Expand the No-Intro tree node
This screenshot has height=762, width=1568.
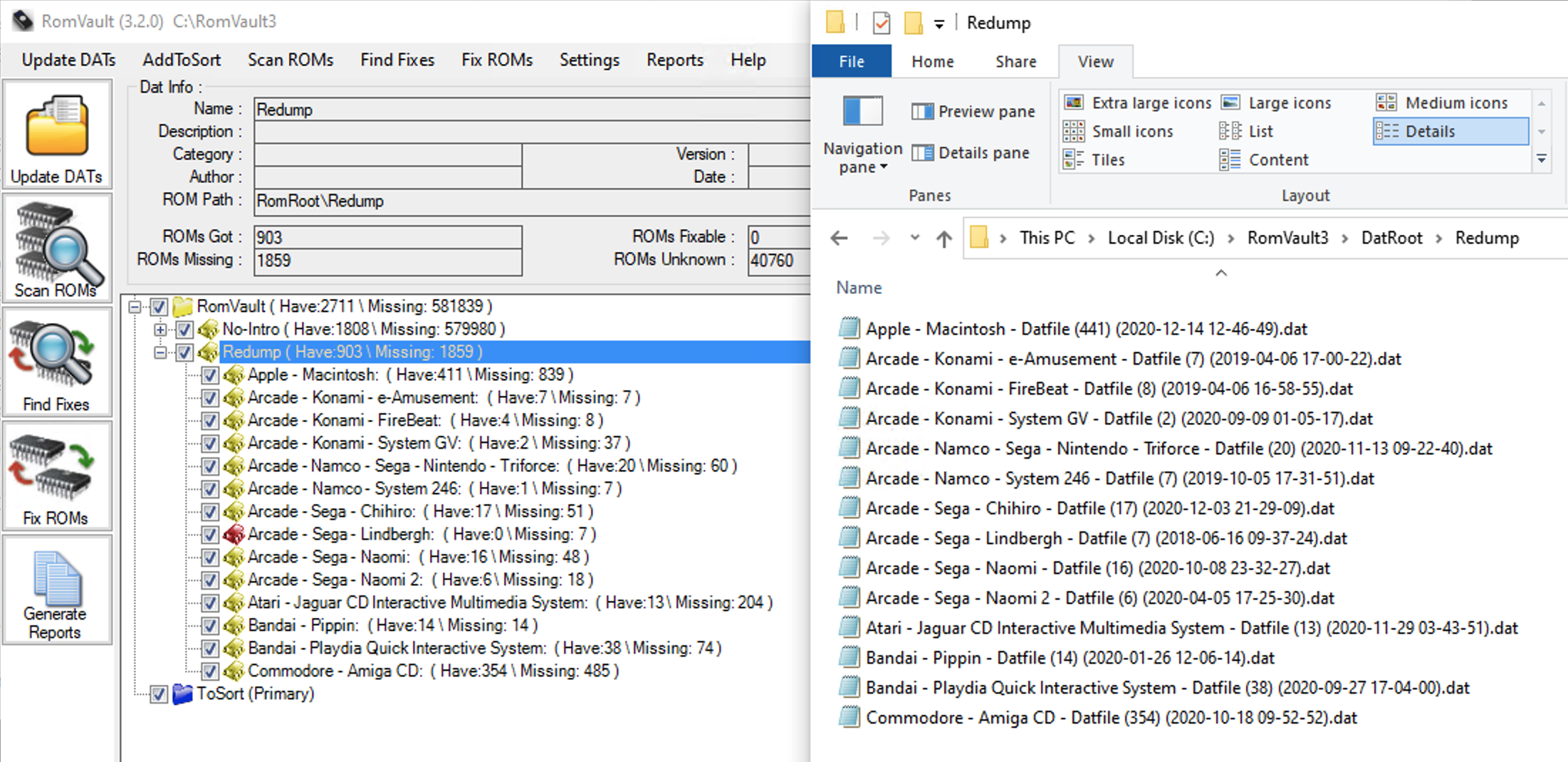click(x=160, y=330)
